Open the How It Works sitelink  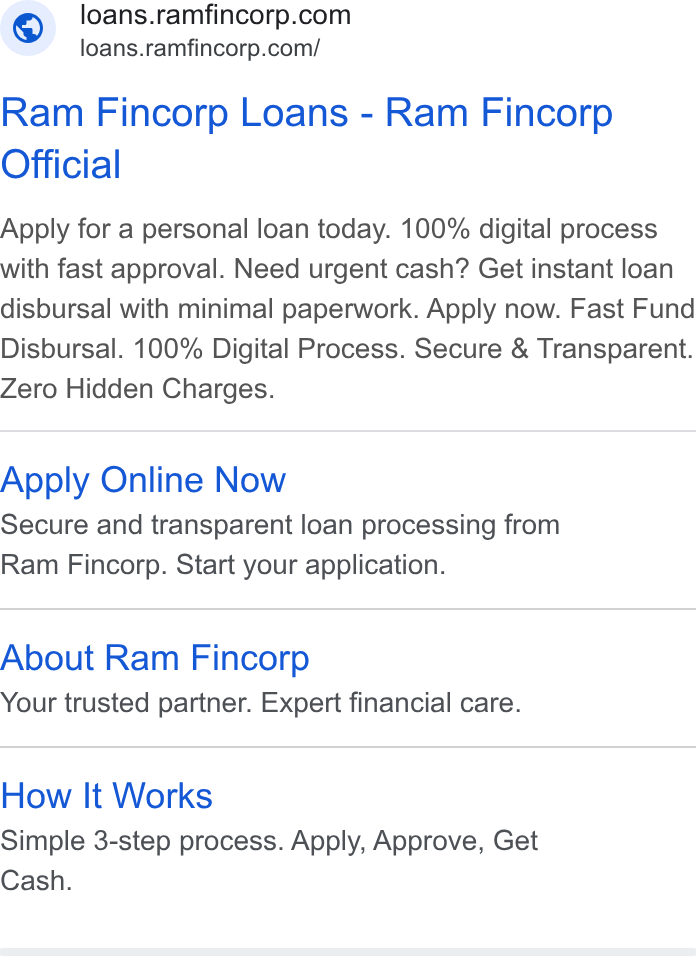click(106, 796)
